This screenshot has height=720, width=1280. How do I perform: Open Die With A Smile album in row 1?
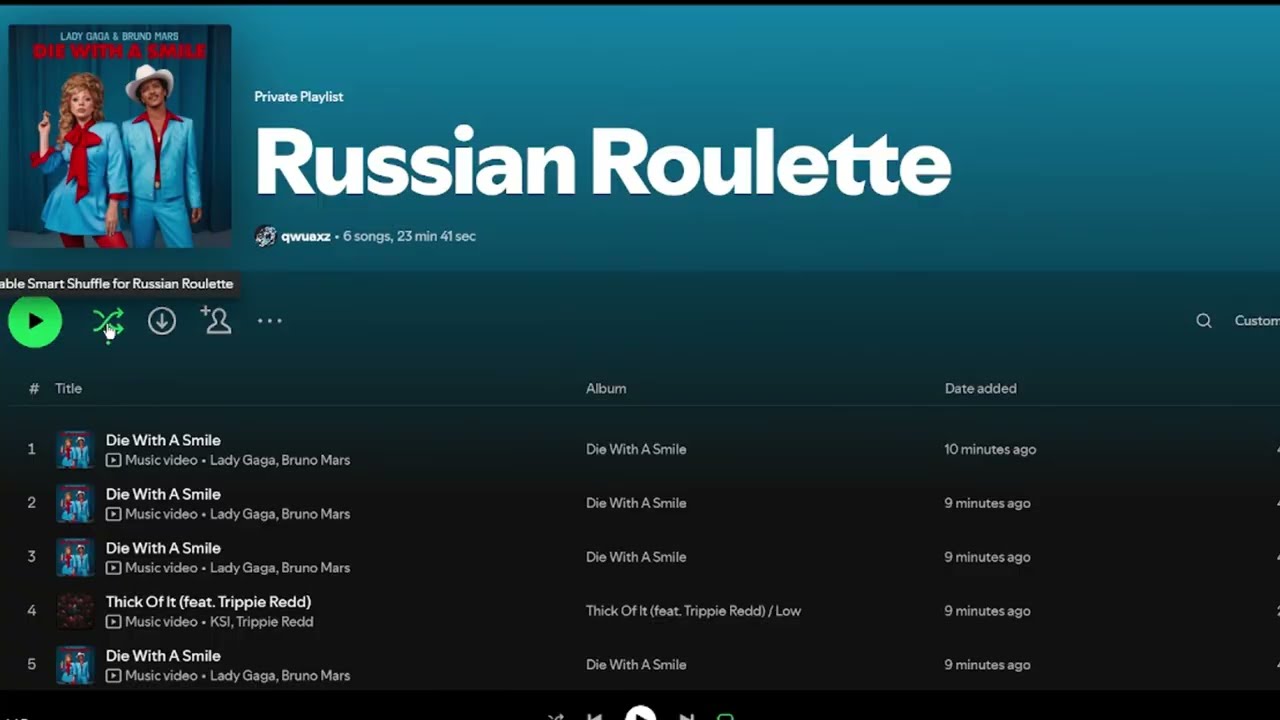click(x=636, y=449)
